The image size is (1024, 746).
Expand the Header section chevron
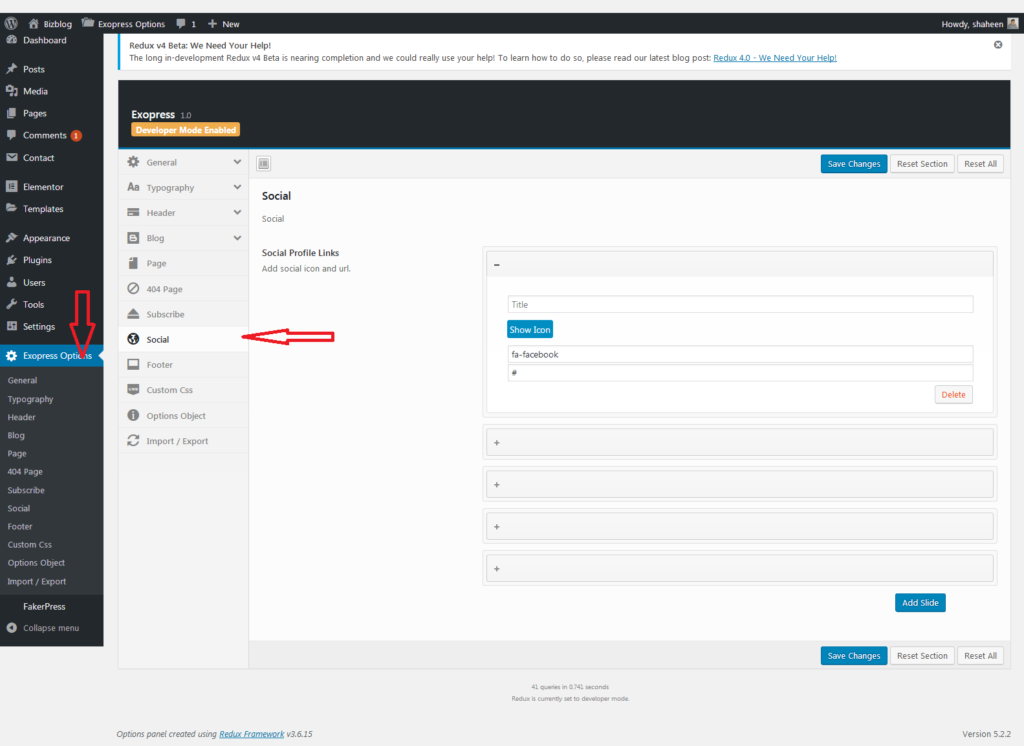237,212
